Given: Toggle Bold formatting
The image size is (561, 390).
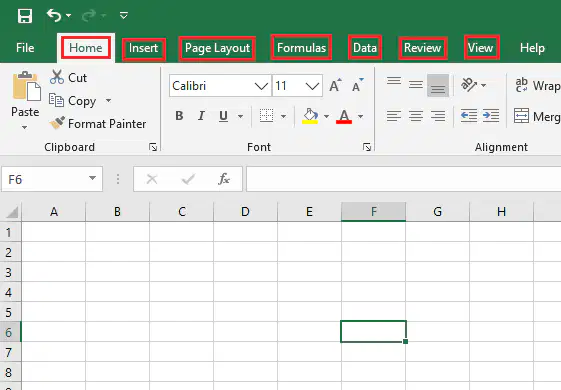Looking at the screenshot, I should (179, 116).
